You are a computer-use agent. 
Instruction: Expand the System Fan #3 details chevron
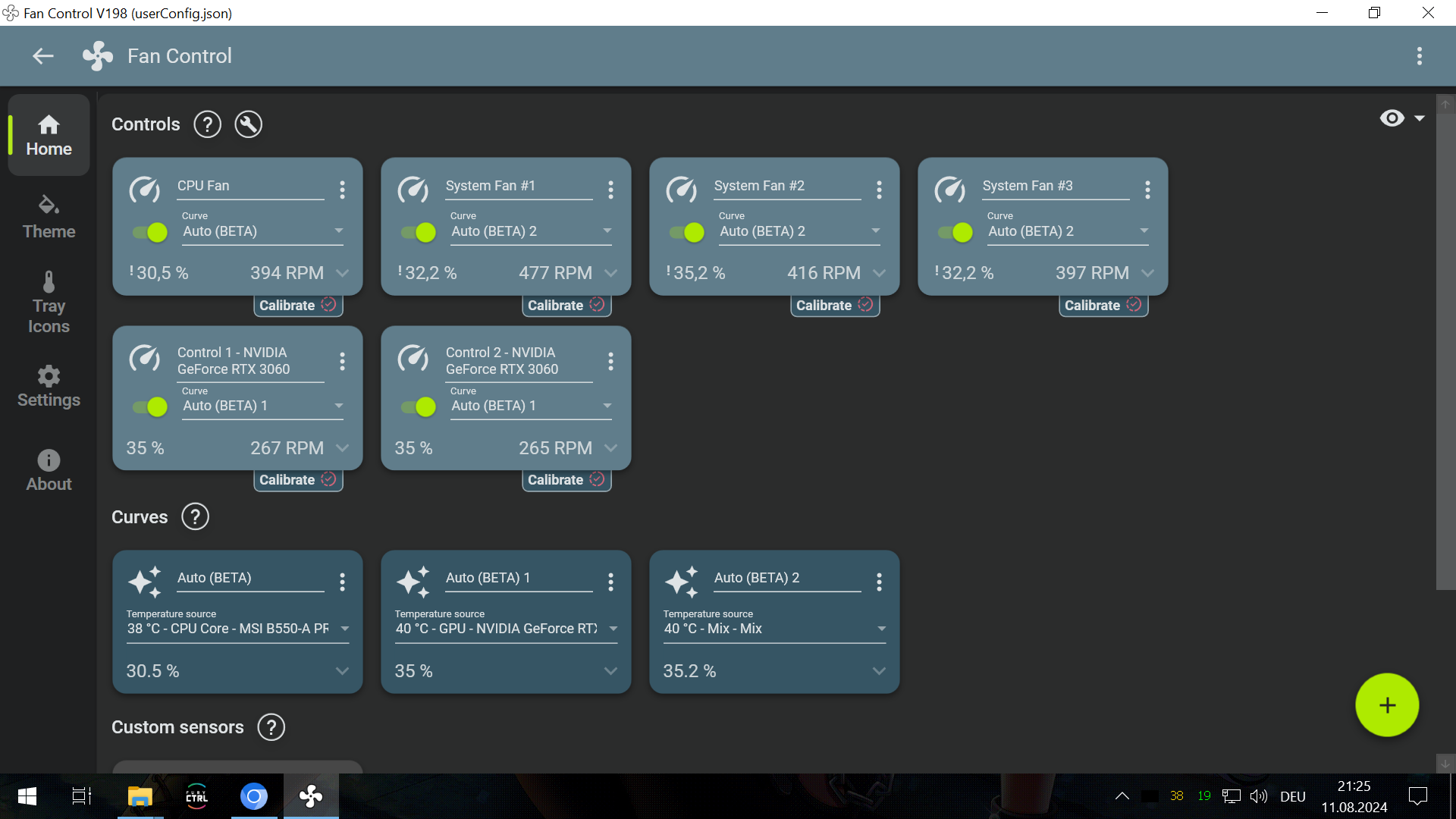1147,273
